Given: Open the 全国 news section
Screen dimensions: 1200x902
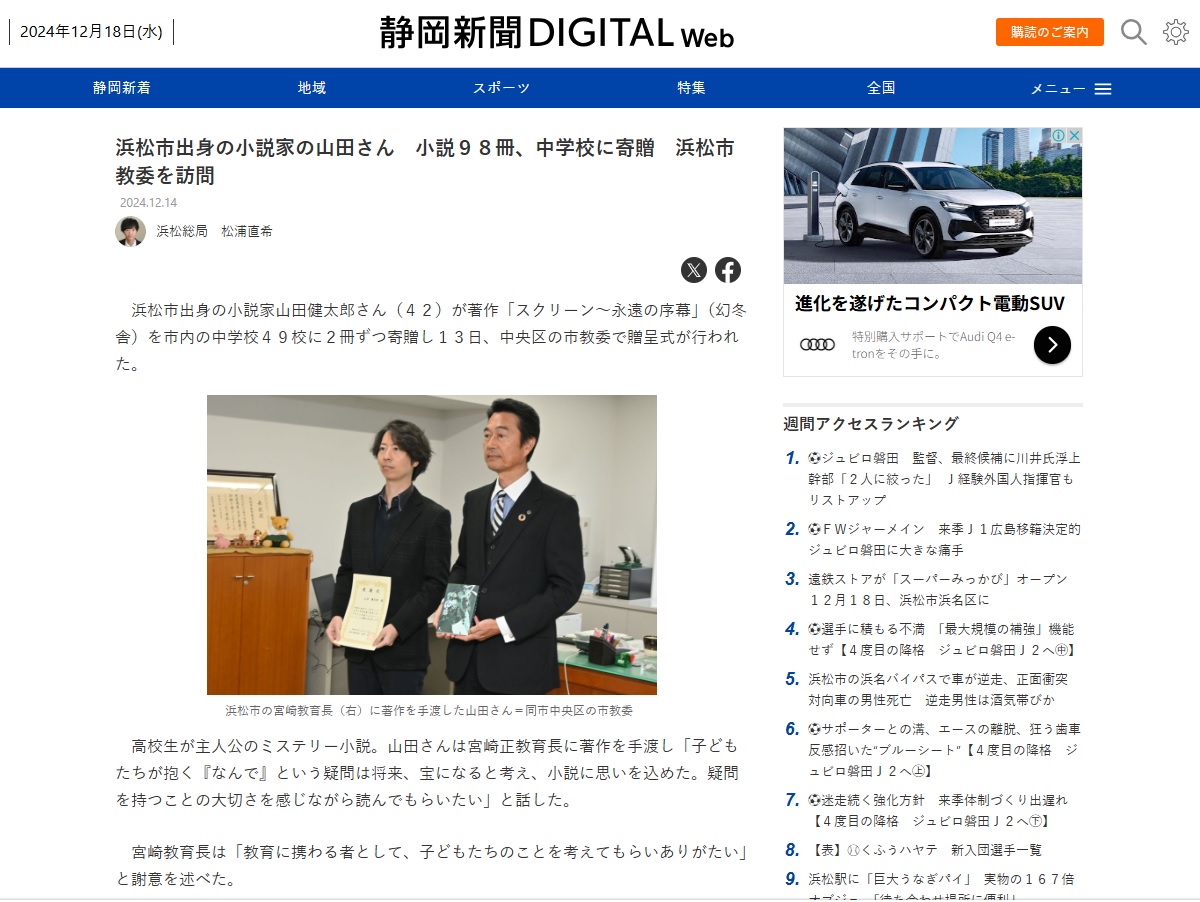Looking at the screenshot, I should tap(881, 88).
